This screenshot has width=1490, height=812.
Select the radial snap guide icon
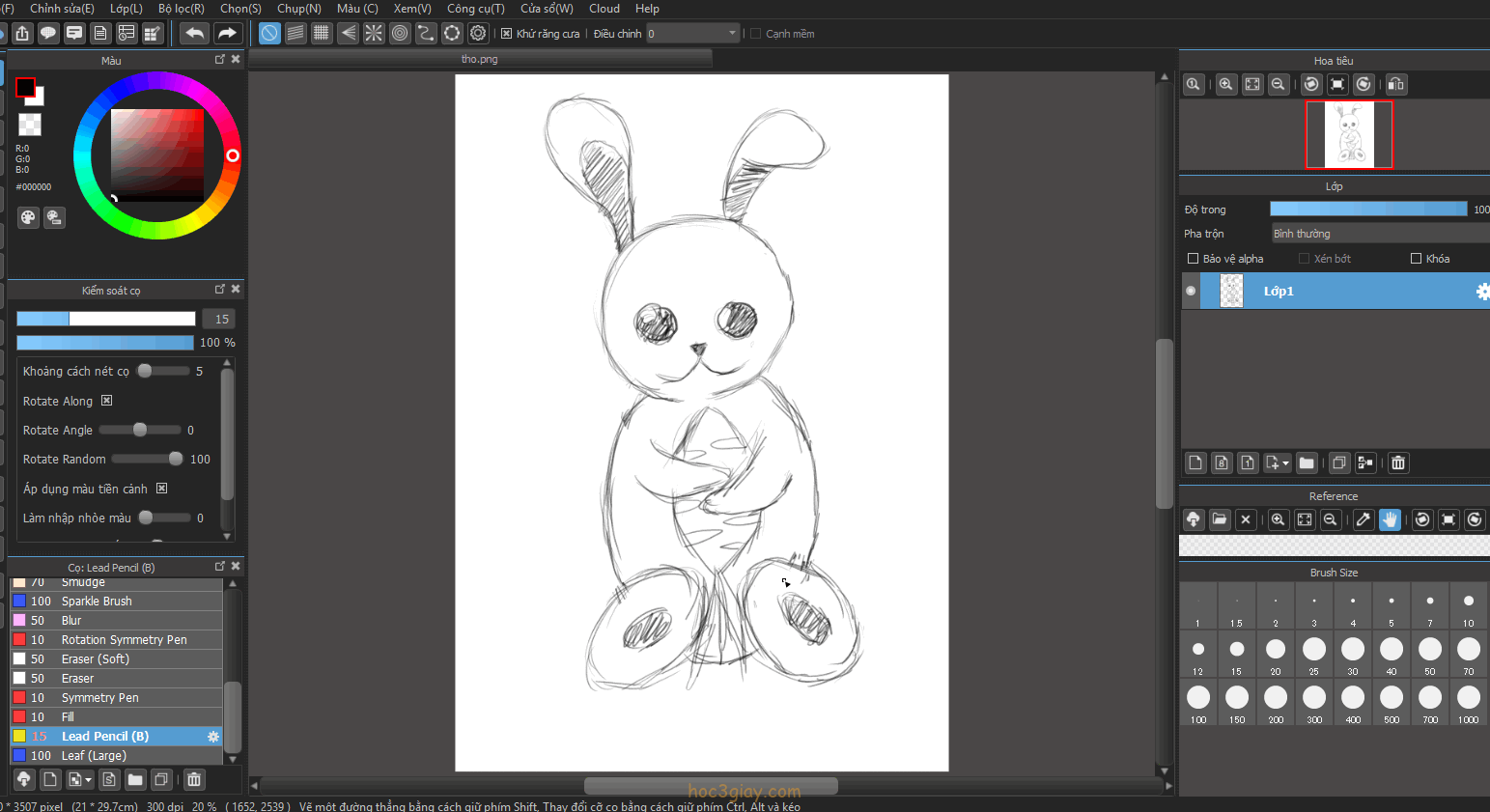point(374,34)
